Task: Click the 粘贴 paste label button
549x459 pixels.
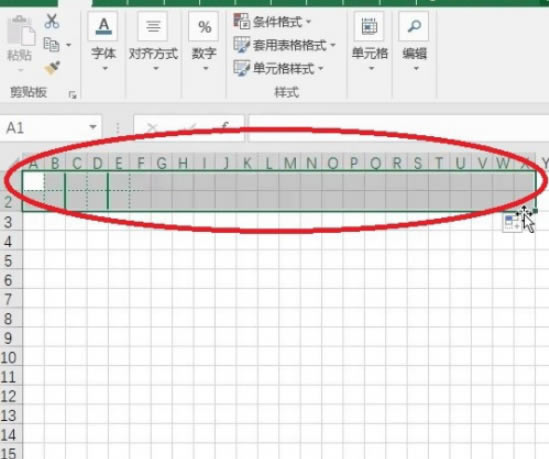Action: [x=20, y=55]
